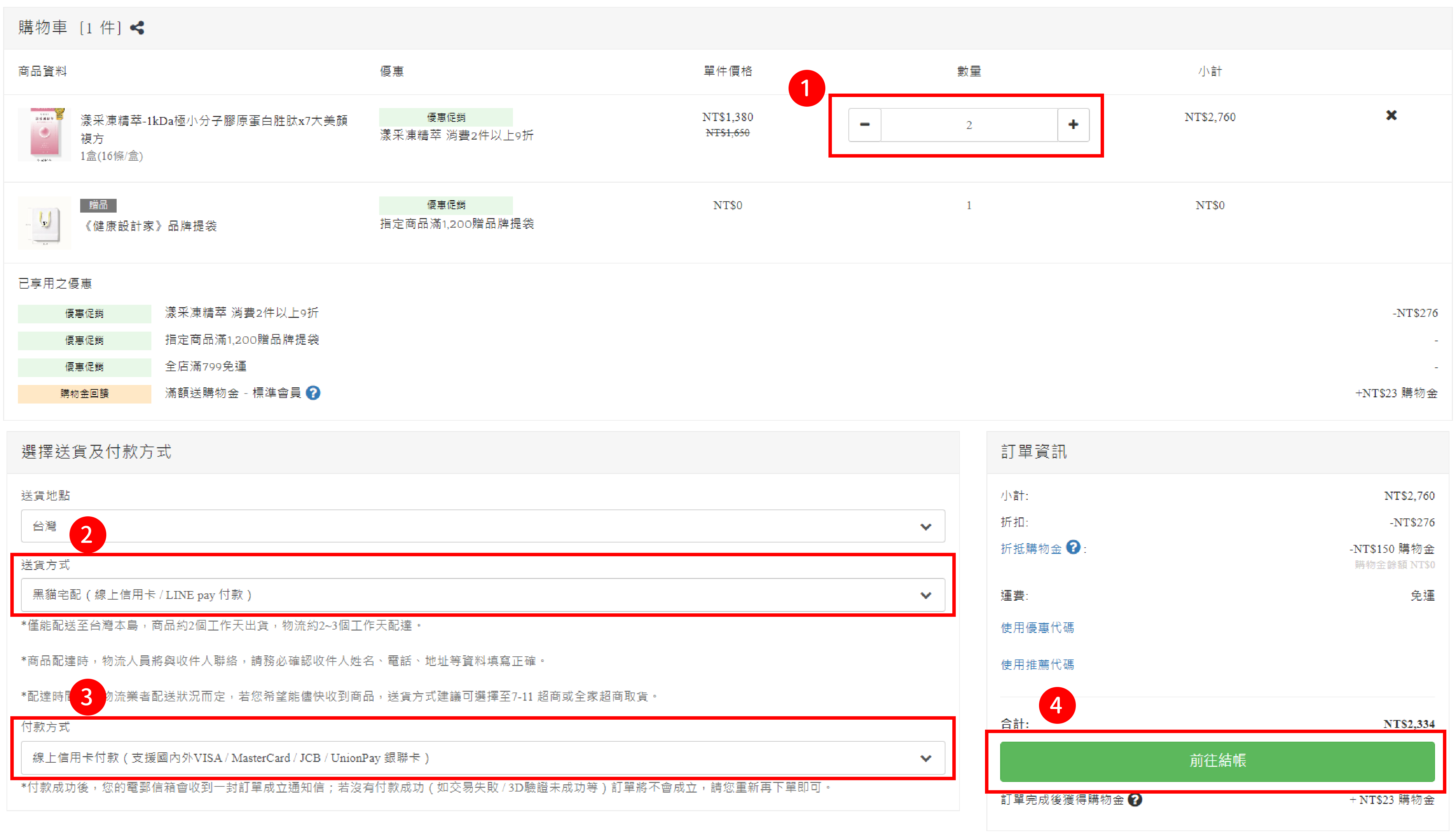Open the 付款方式 credit card dropdown
Screen dimensions: 1456x838
click(482, 758)
